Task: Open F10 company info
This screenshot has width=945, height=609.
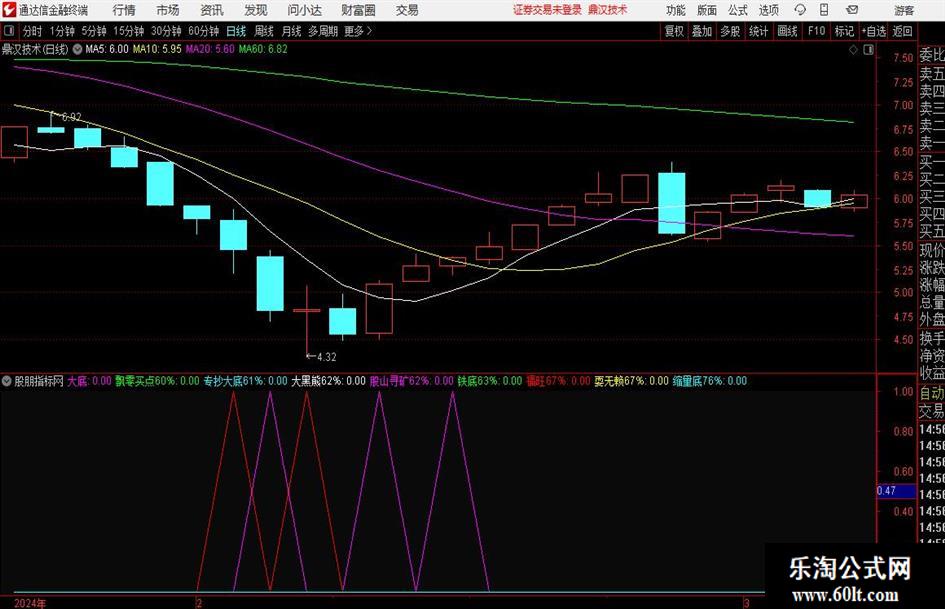Action: [817, 31]
